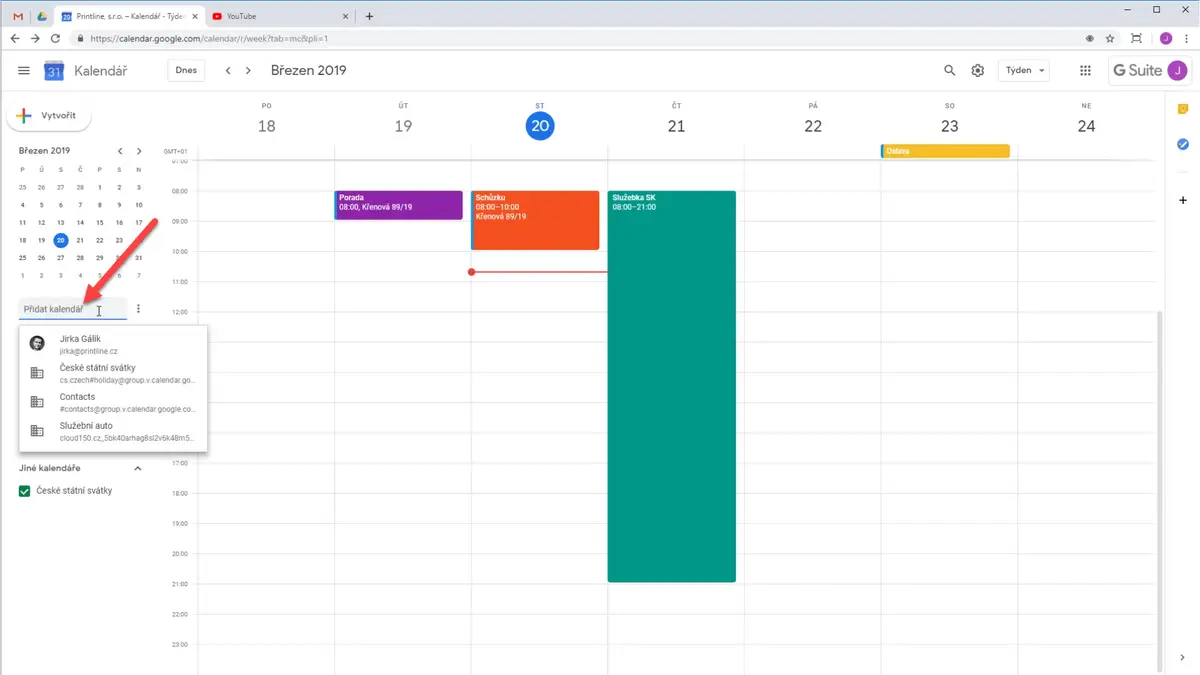Open the orange Schůzku event
The height and width of the screenshot is (675, 1200).
pos(535,220)
